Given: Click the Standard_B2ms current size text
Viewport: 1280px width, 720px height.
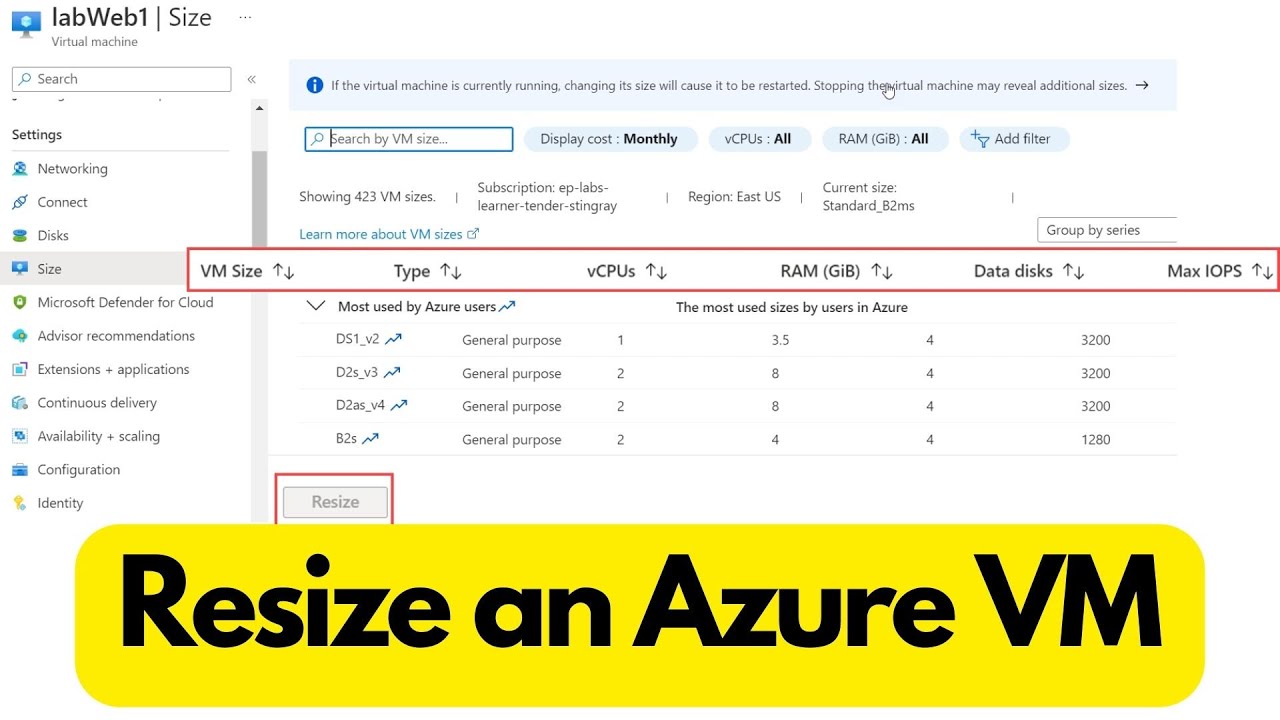Looking at the screenshot, I should (868, 206).
